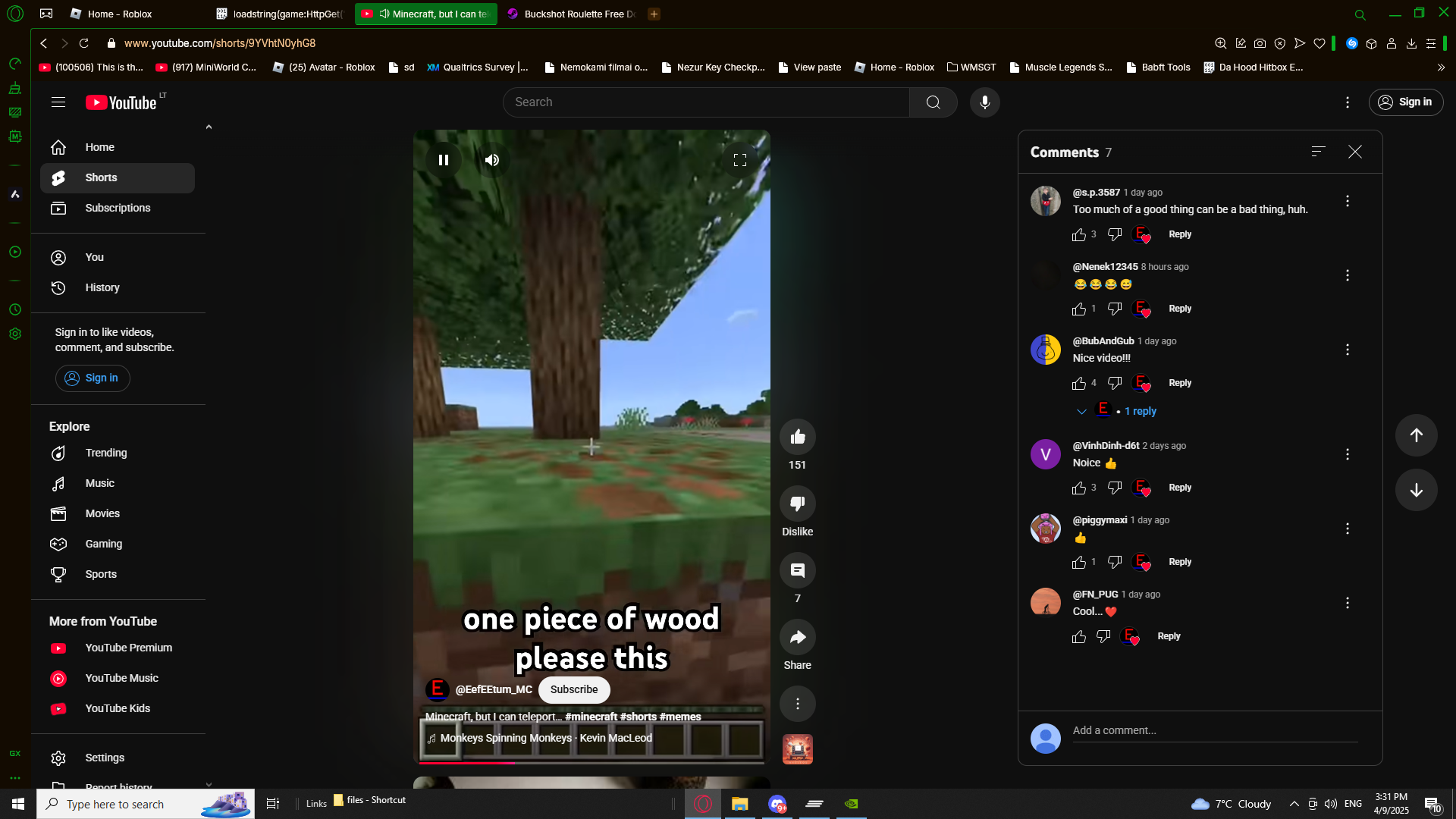Like @BubAndGub's Nice video comment

(1079, 384)
